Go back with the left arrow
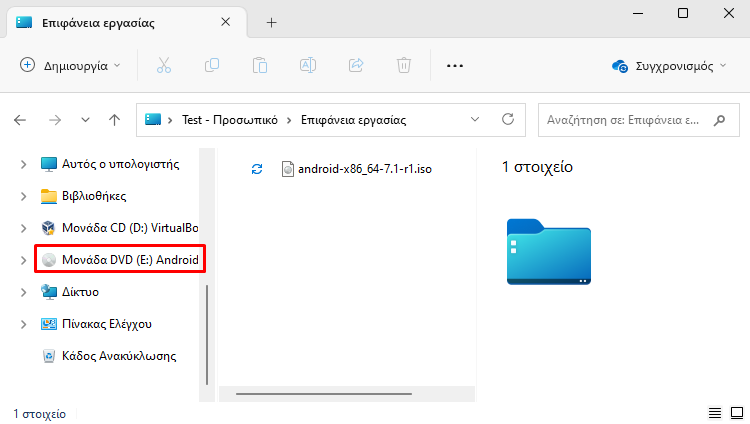The height and width of the screenshot is (424, 750). tap(20, 120)
